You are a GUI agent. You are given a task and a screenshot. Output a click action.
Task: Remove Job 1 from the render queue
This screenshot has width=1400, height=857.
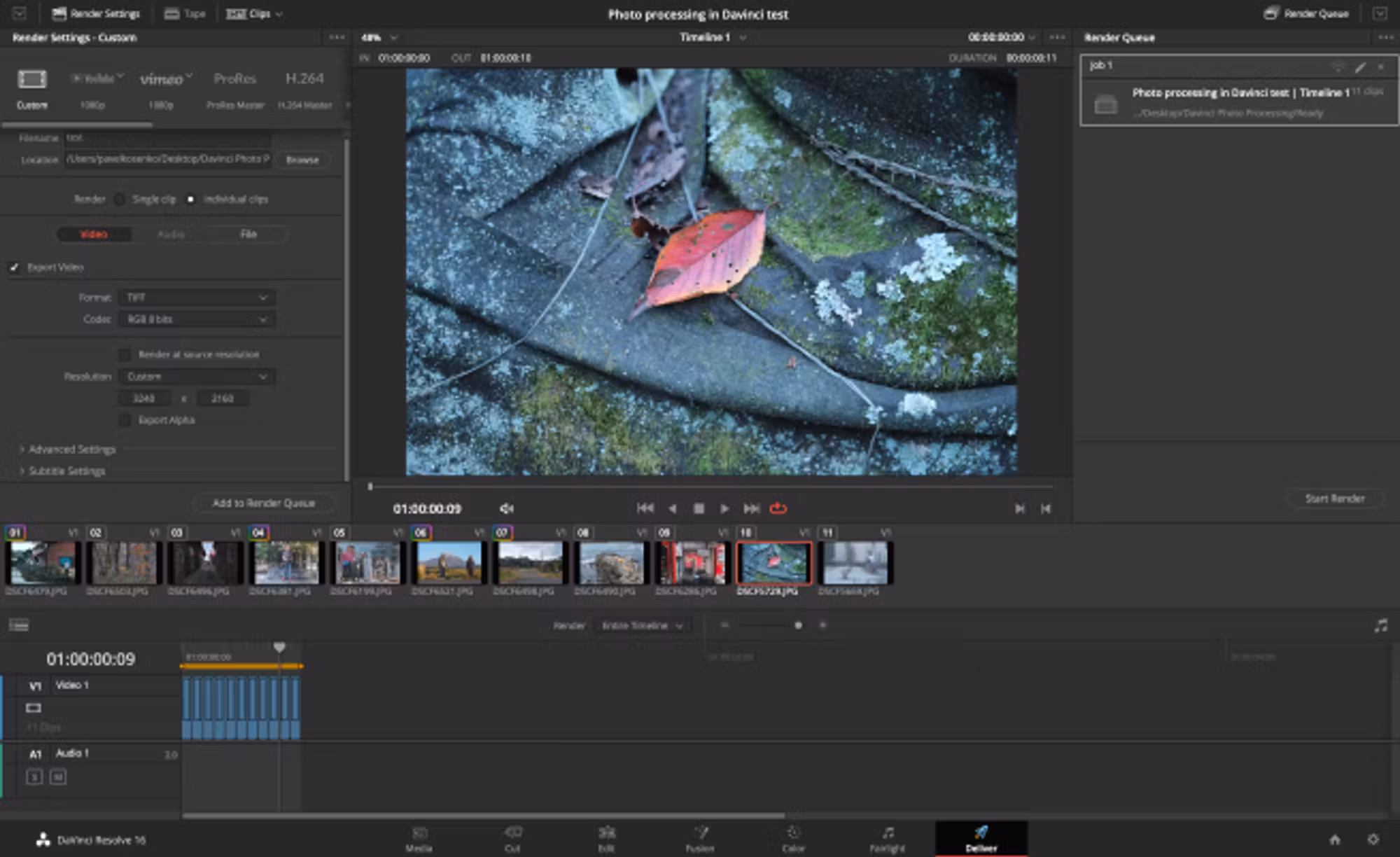coord(1381,67)
